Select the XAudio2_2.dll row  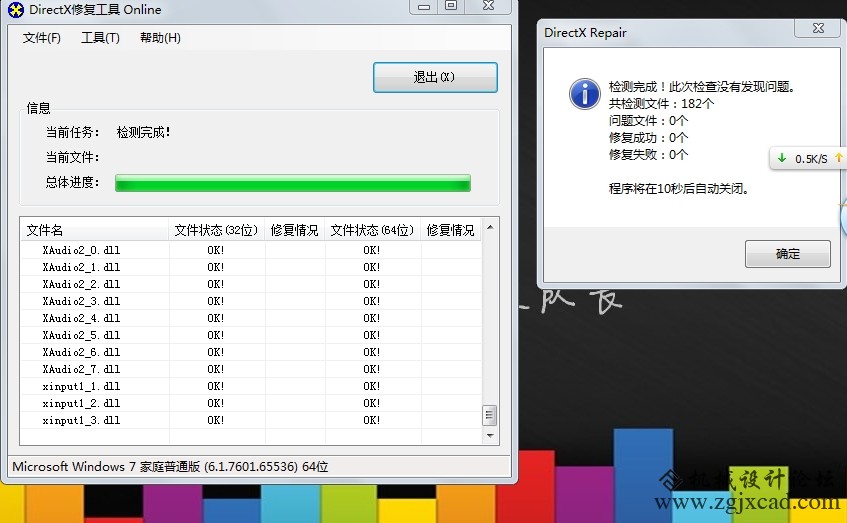click(x=251, y=284)
